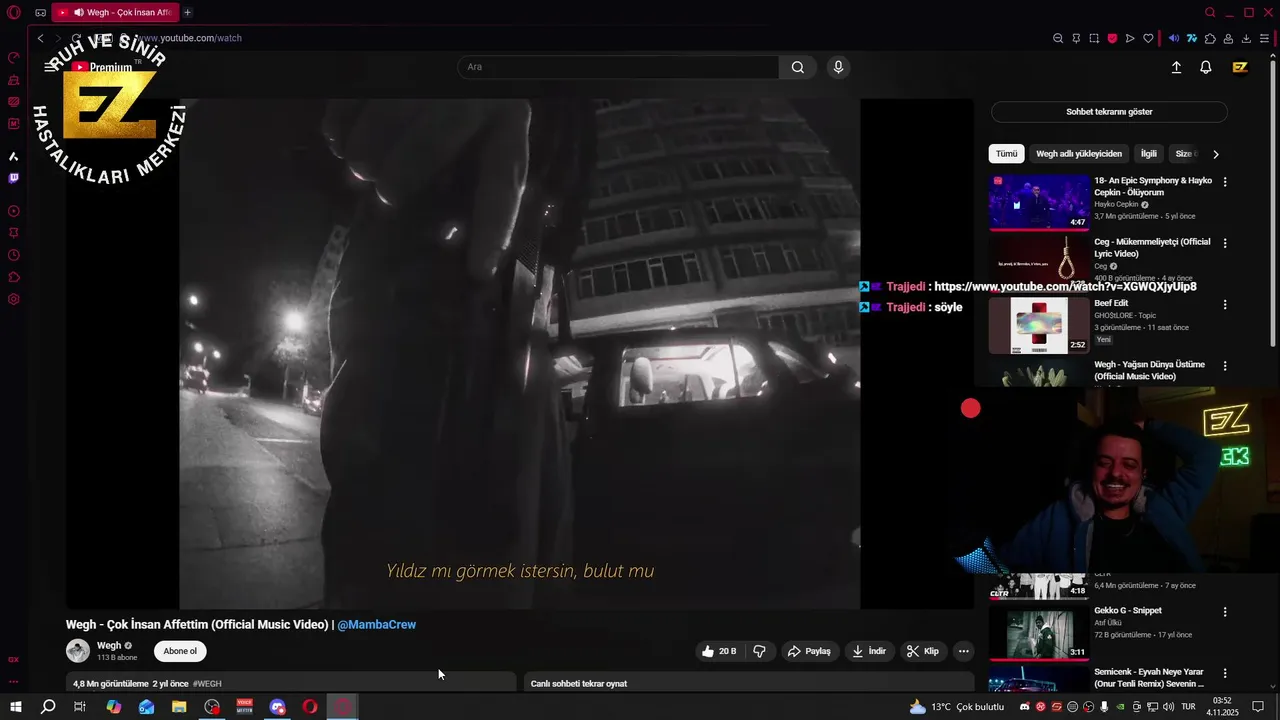This screenshot has height=720, width=1280.
Task: Like the video with thumbs up
Action: click(719, 651)
